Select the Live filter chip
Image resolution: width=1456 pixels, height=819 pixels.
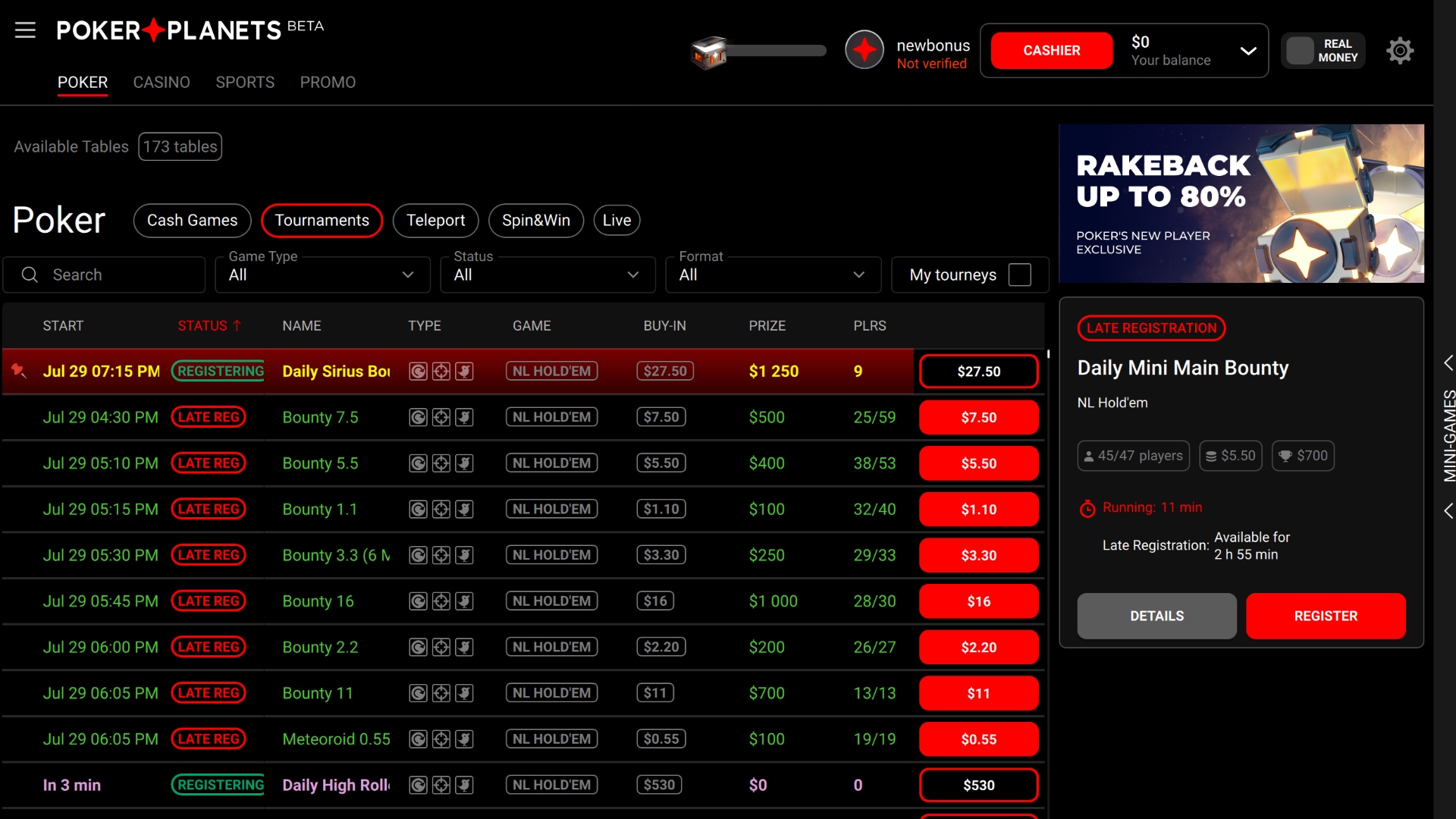pyautogui.click(x=617, y=221)
